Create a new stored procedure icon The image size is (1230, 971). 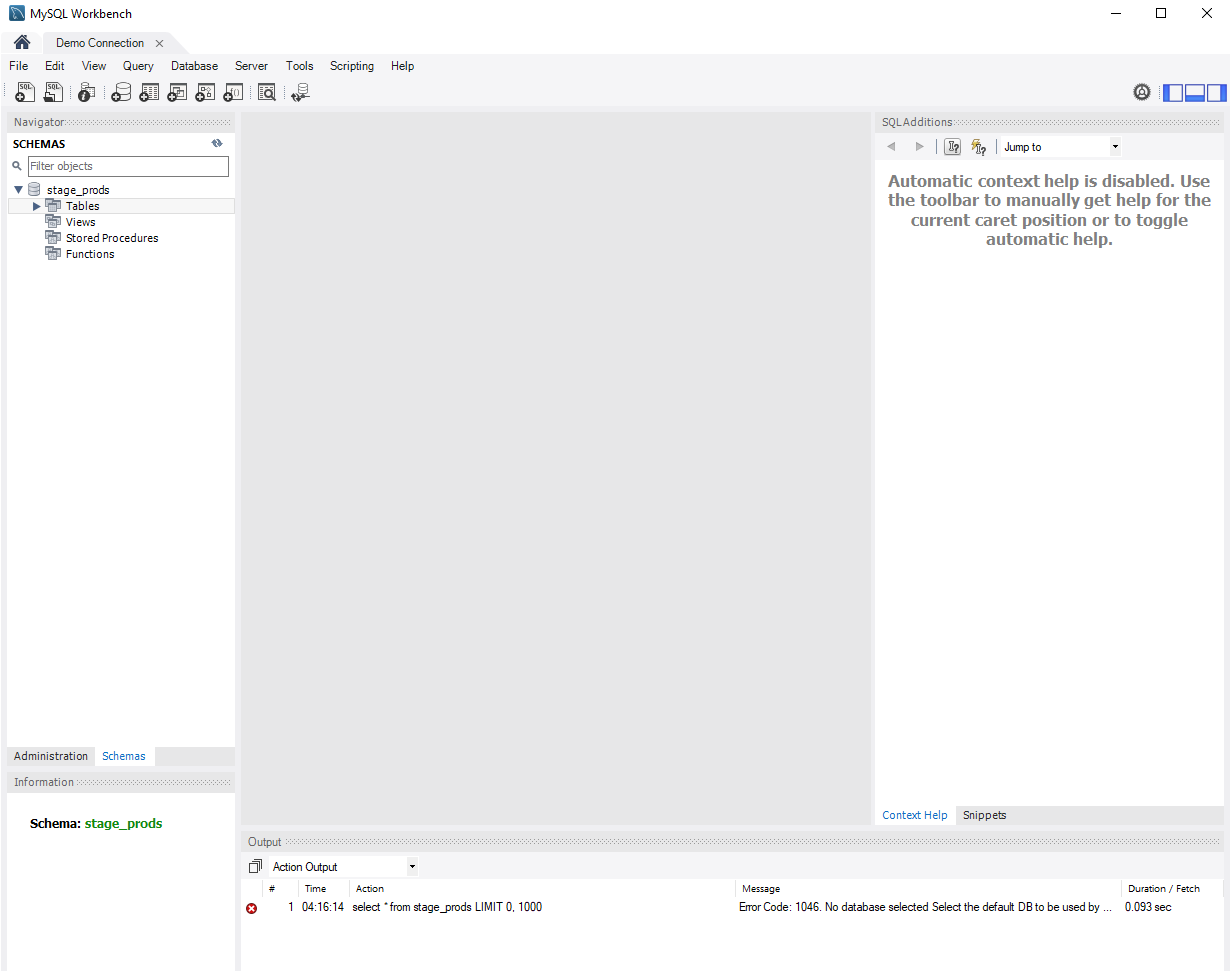(205, 92)
